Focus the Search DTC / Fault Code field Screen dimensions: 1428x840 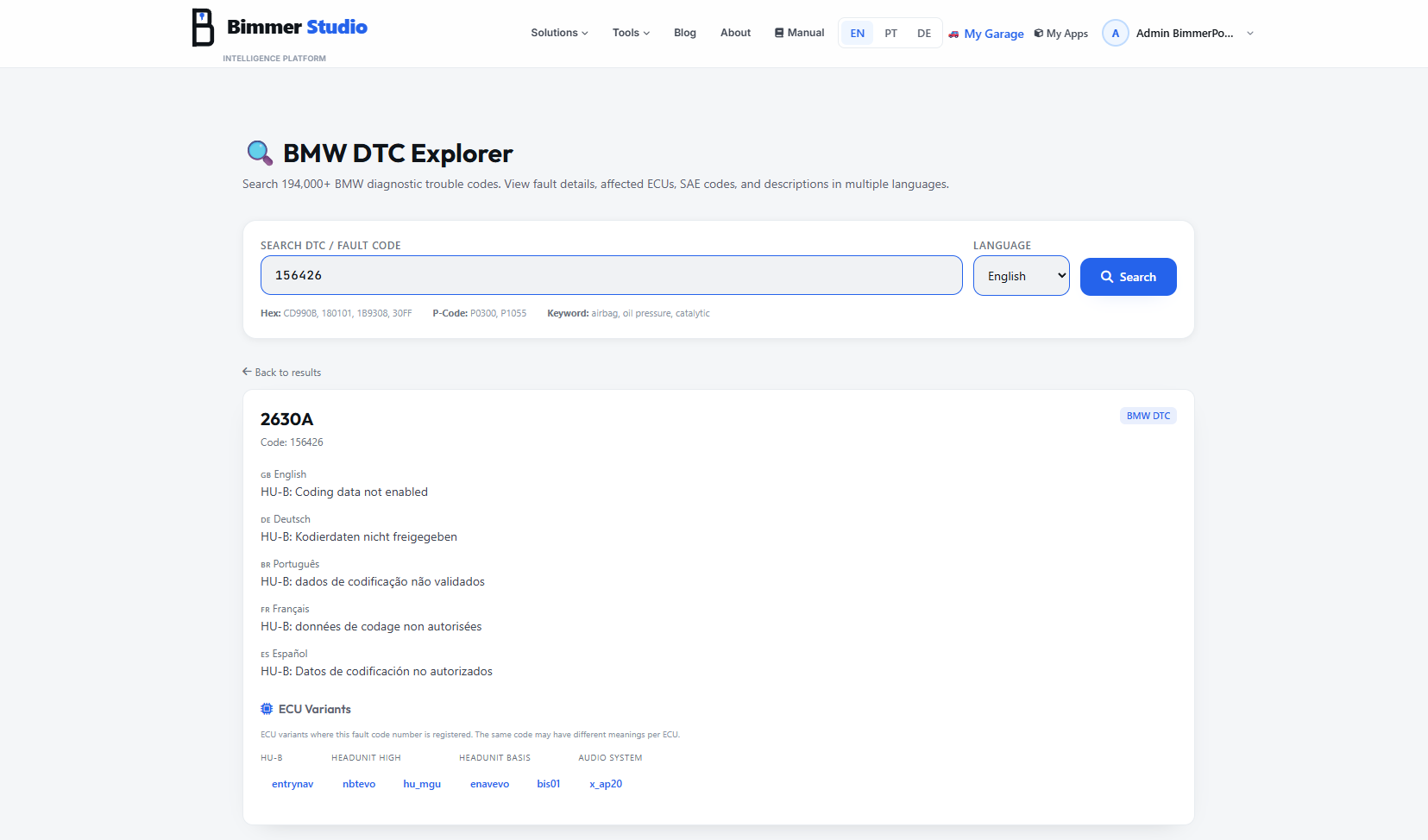pyautogui.click(x=612, y=275)
